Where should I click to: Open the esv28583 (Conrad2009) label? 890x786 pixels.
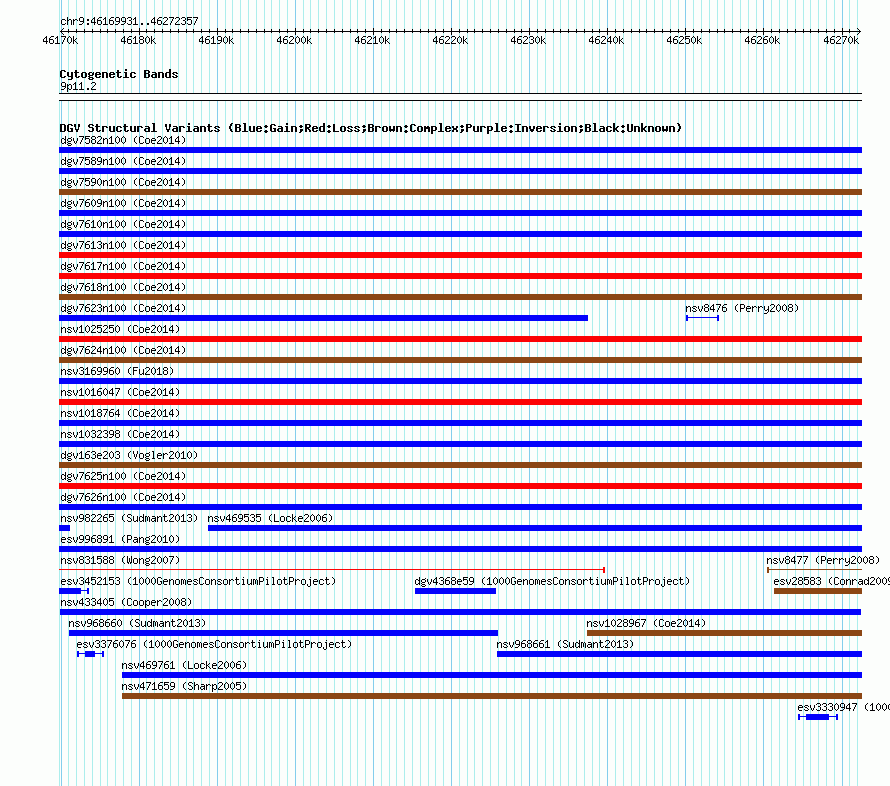click(x=832, y=581)
